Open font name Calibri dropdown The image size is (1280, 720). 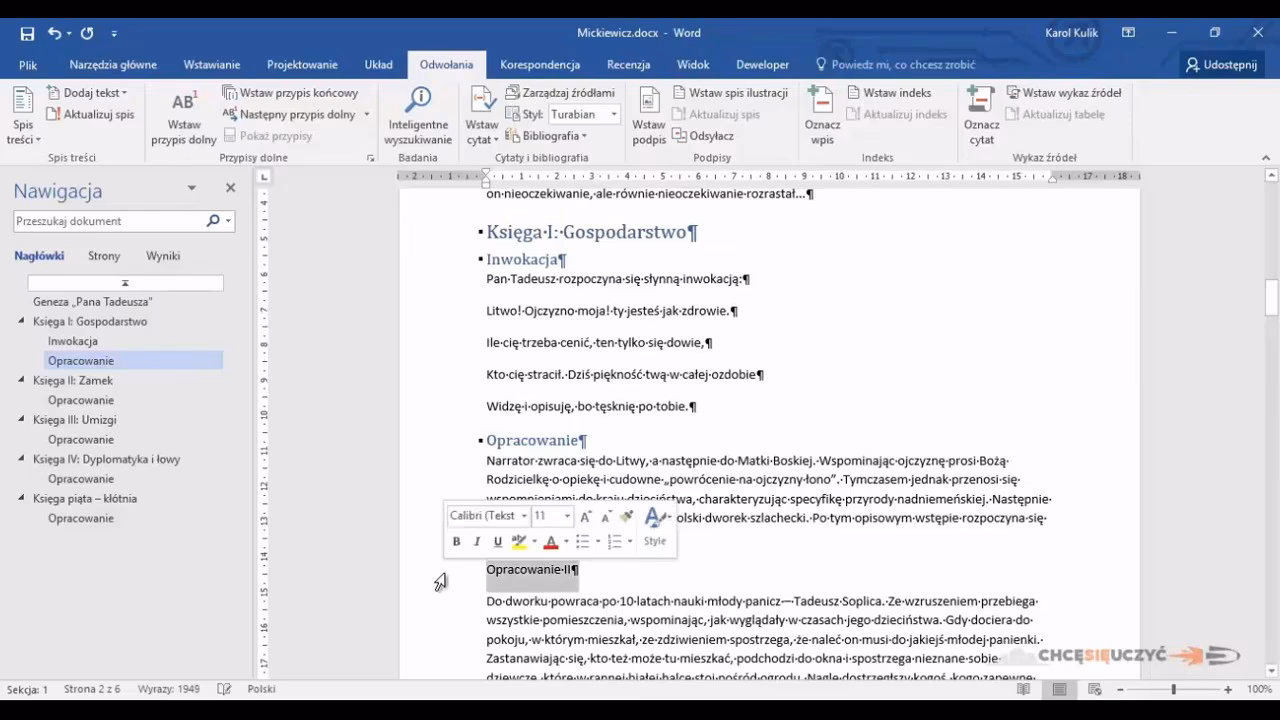(x=524, y=516)
